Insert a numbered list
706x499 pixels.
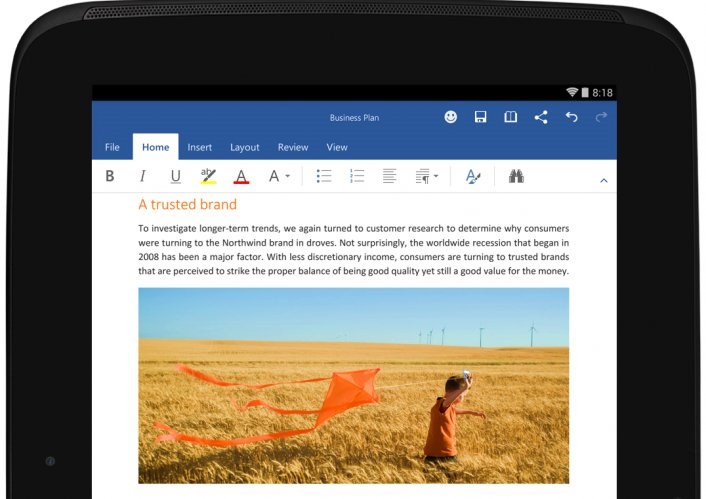pos(357,176)
